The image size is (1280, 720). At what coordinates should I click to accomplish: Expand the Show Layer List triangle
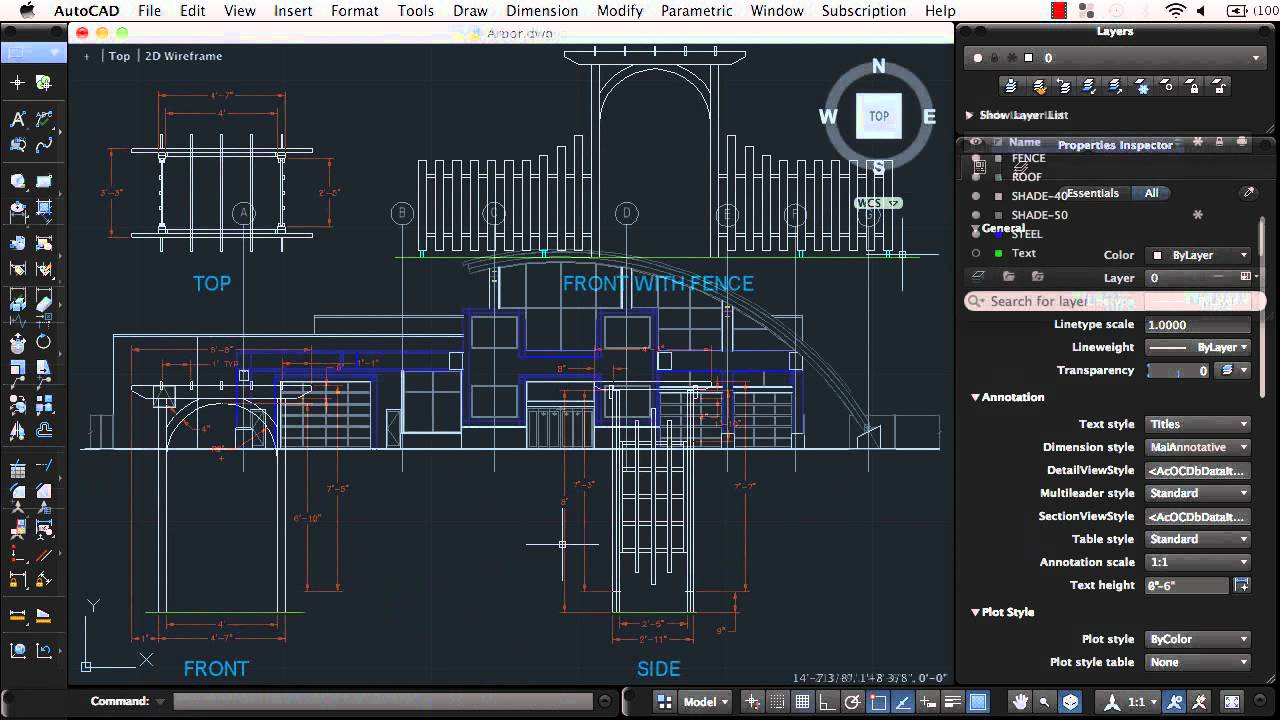tap(969, 115)
